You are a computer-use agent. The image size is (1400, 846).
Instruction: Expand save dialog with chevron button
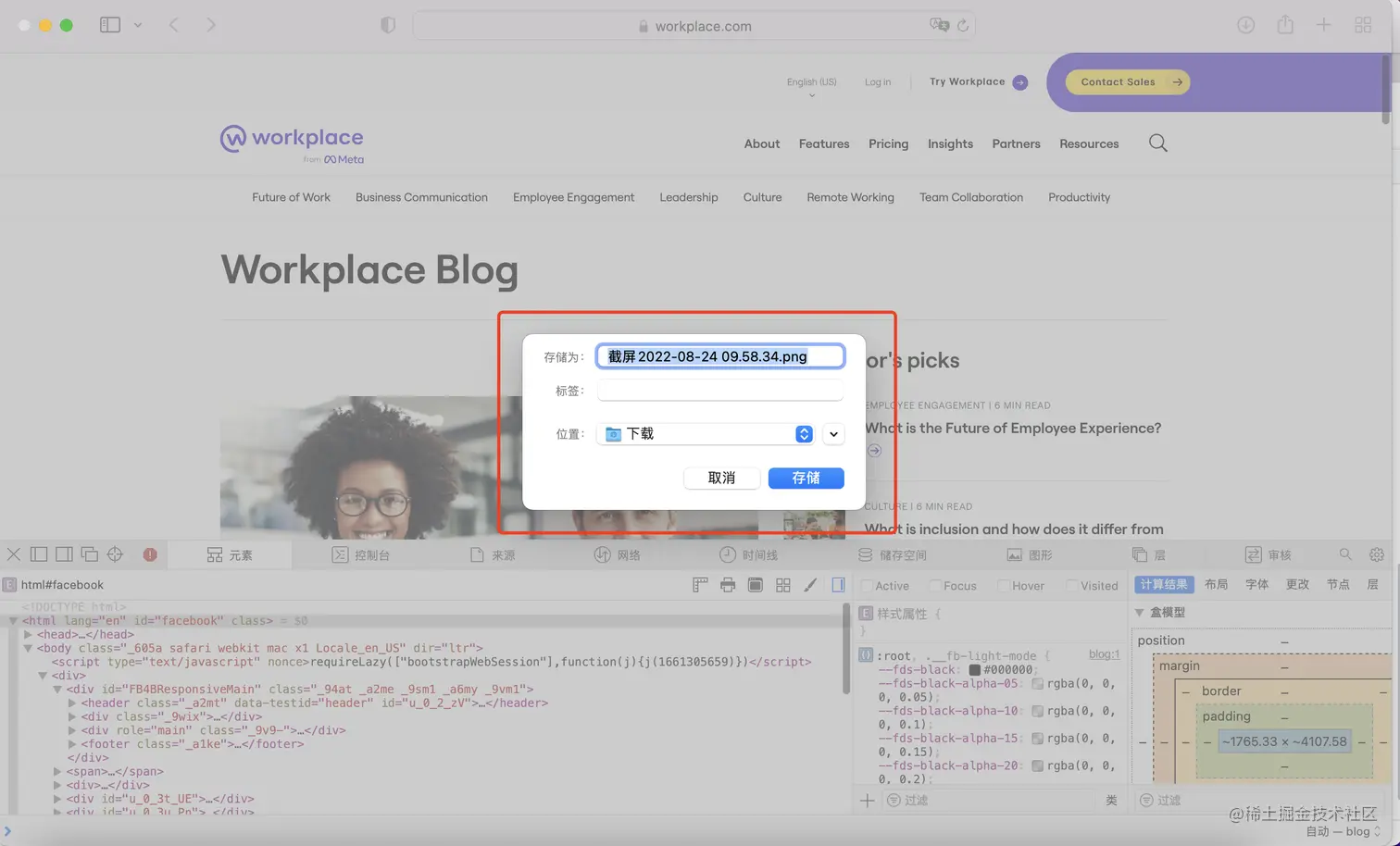coord(833,434)
